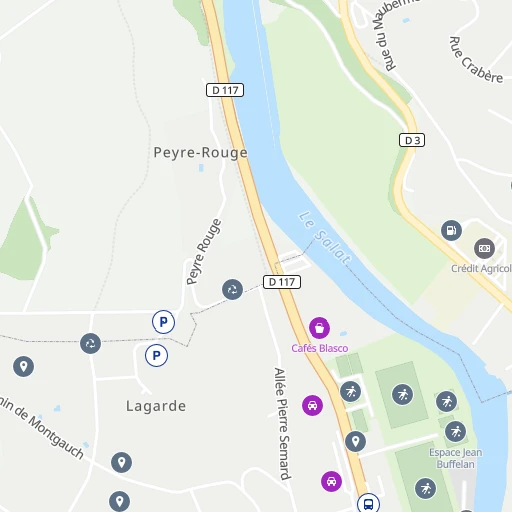
Task: Select the recycling icon left of parking
Action: pyautogui.click(x=90, y=343)
